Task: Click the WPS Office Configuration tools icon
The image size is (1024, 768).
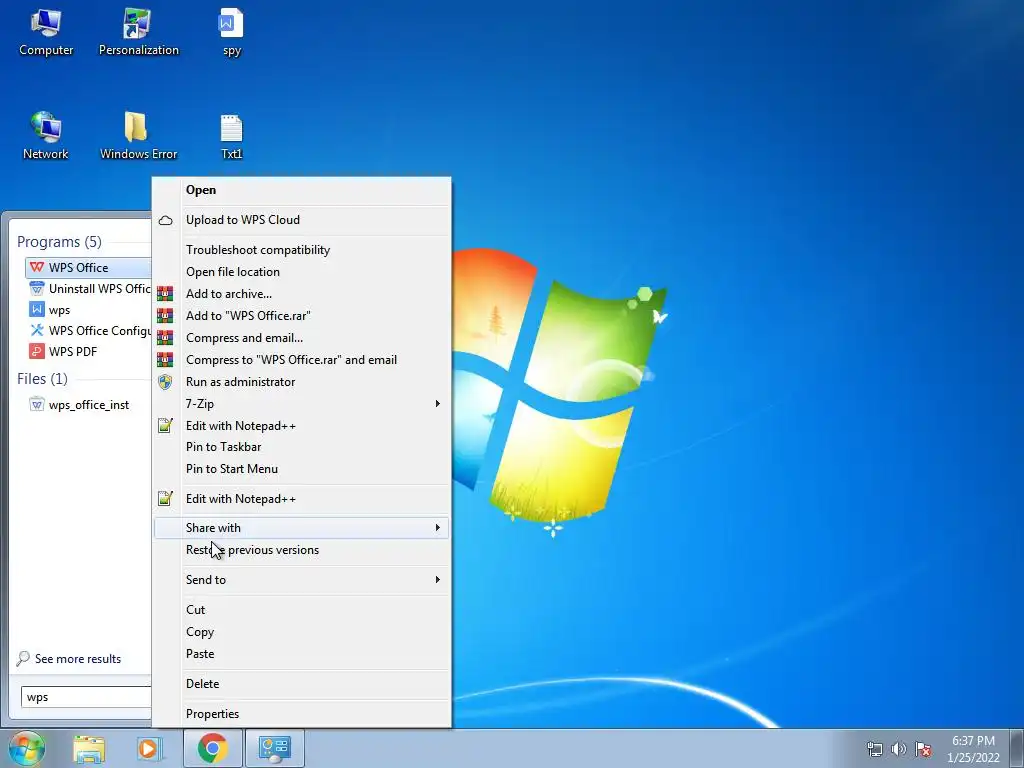Action: (x=37, y=330)
